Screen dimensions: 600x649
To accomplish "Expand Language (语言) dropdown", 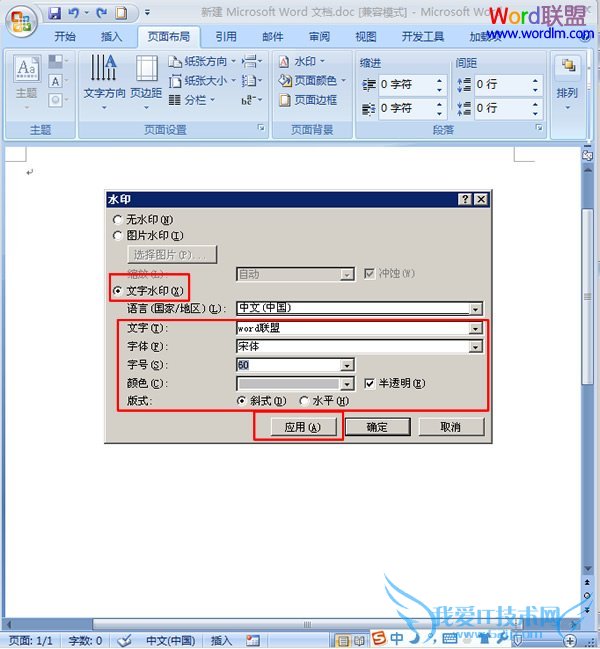I will point(475,309).
